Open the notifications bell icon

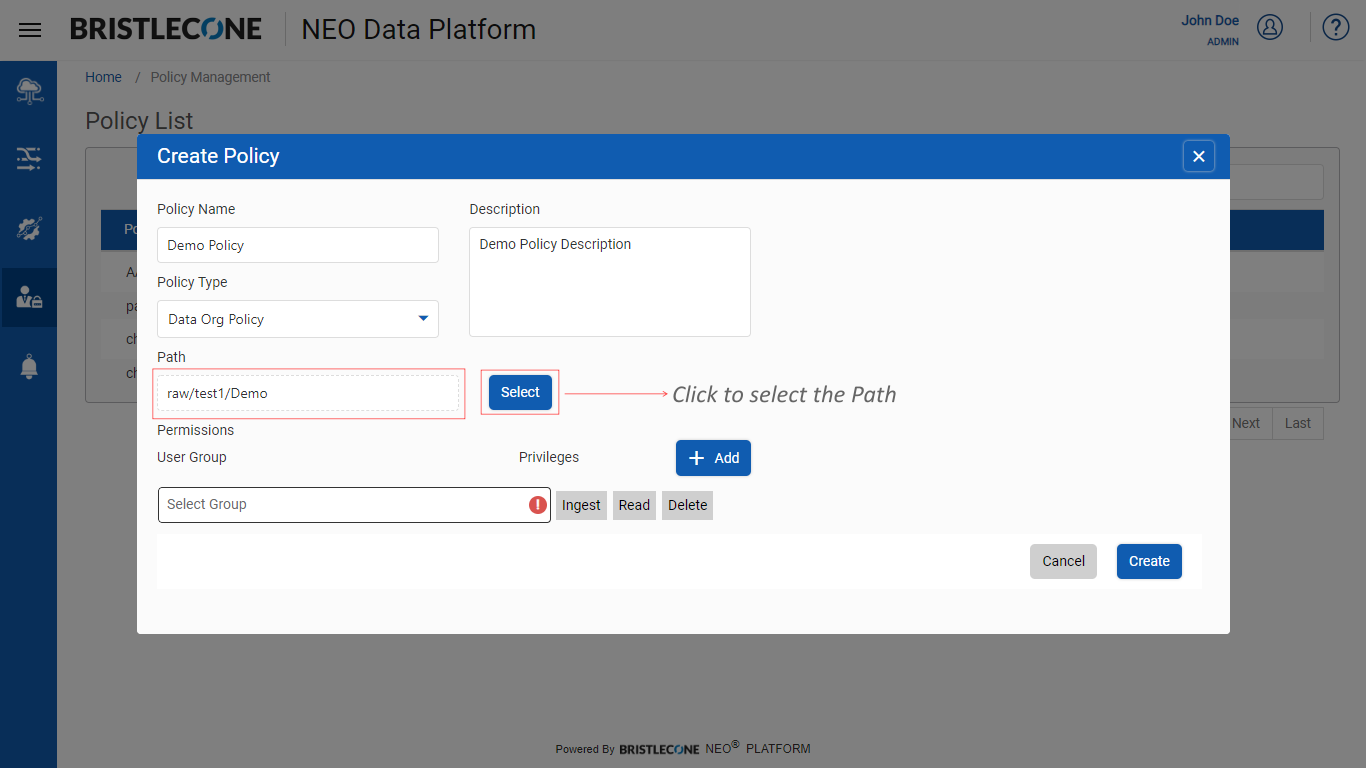(29, 367)
